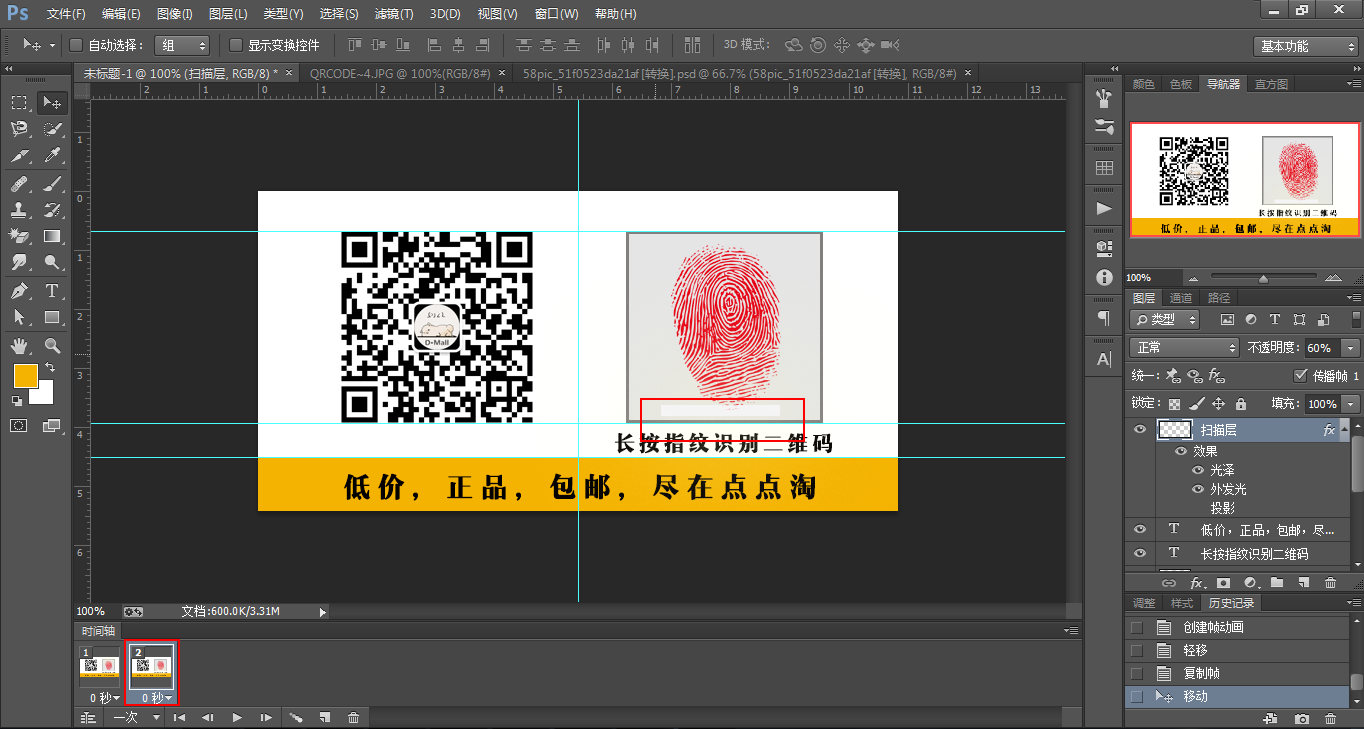This screenshot has height=729, width=1364.
Task: Go to first frame button
Action: [179, 717]
